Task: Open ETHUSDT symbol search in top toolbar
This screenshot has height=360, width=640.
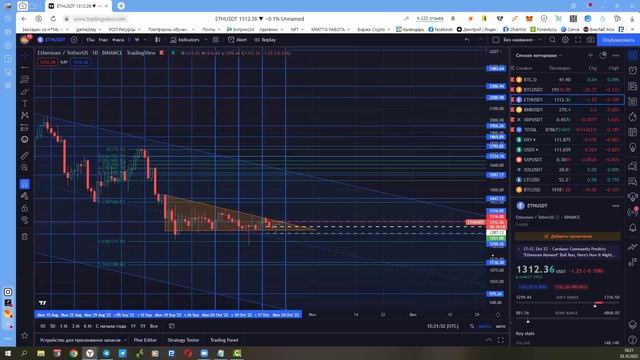Action: pyautogui.click(x=52, y=40)
